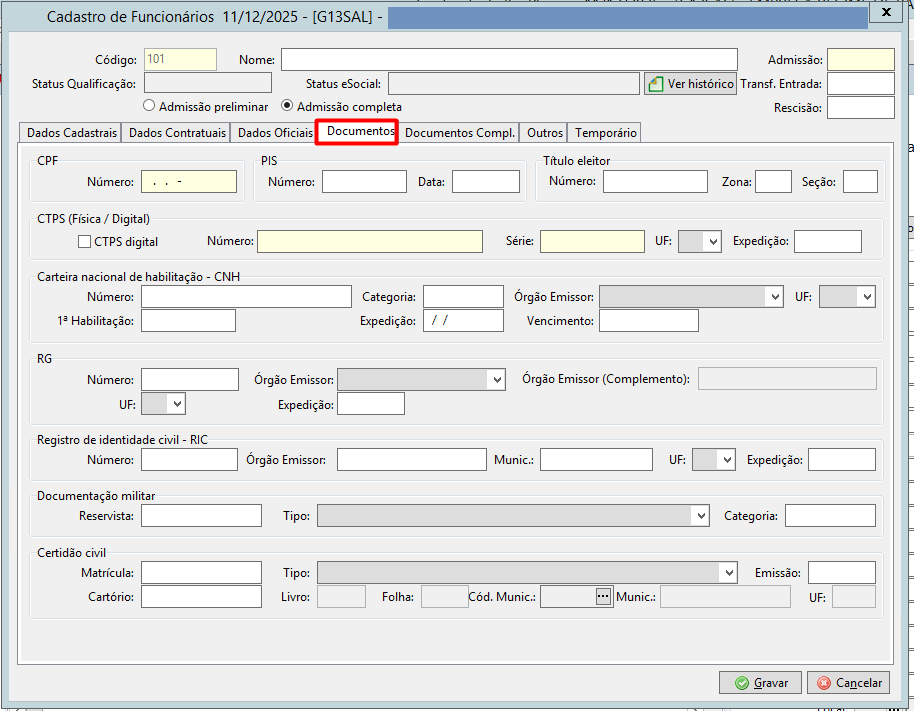Focus the RIC Munic. field

596,459
